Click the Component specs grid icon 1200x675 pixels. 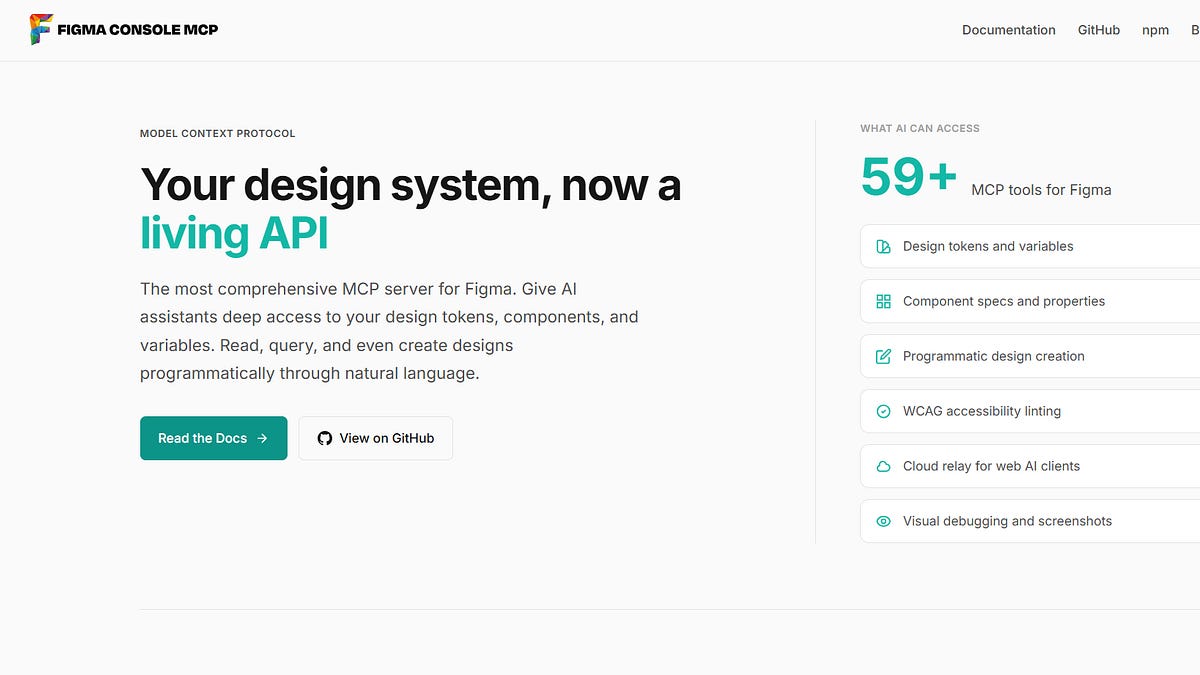tap(883, 301)
